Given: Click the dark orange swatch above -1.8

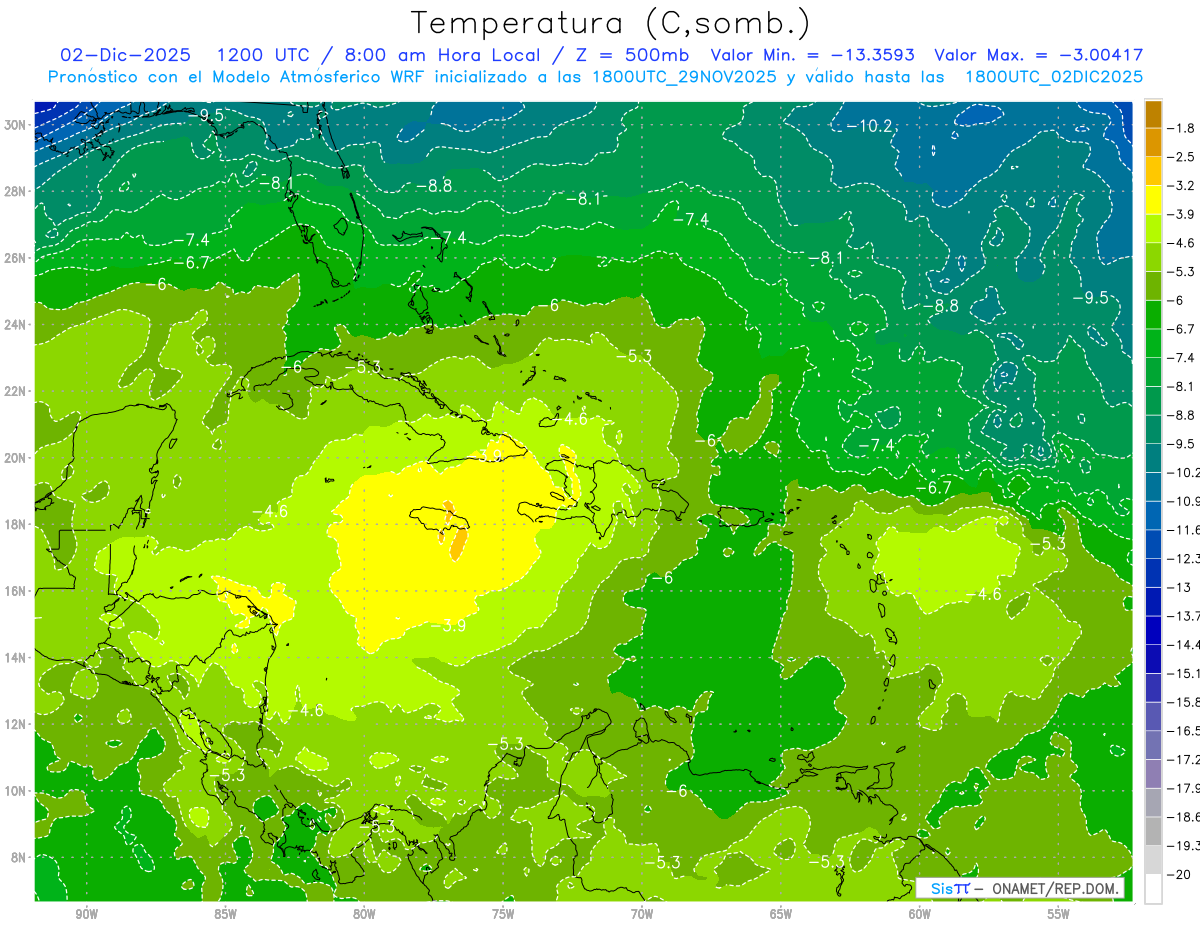Looking at the screenshot, I should pyautogui.click(x=1153, y=114).
